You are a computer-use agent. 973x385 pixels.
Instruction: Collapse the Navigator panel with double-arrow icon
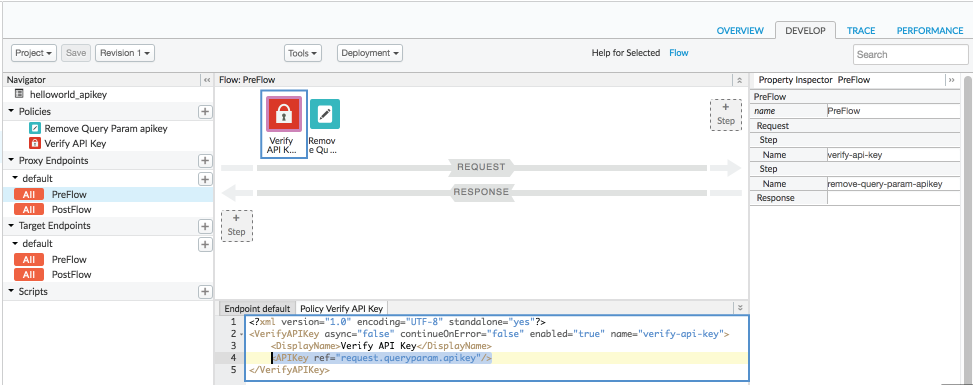pos(207,80)
